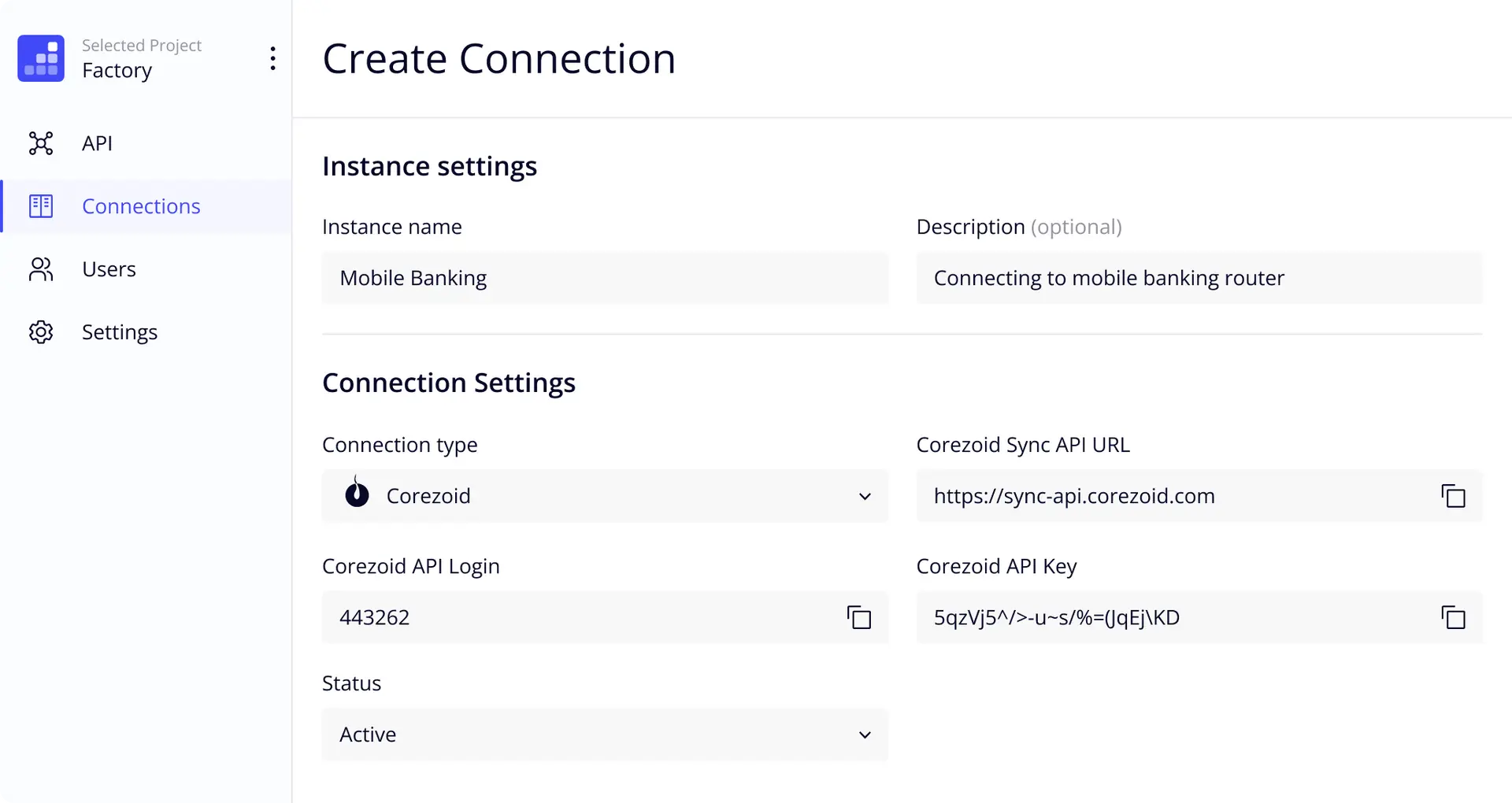1512x803 pixels.
Task: Open the project three-dot options menu
Action: pyautogui.click(x=272, y=58)
